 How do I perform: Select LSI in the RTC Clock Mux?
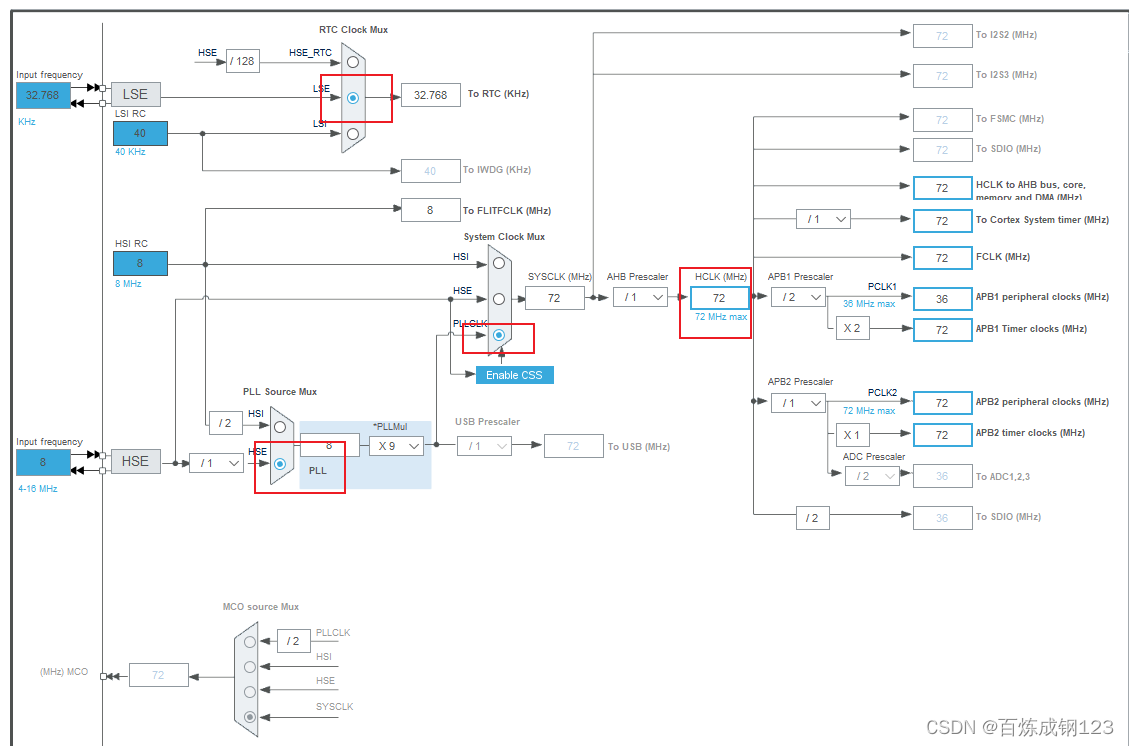click(352, 132)
